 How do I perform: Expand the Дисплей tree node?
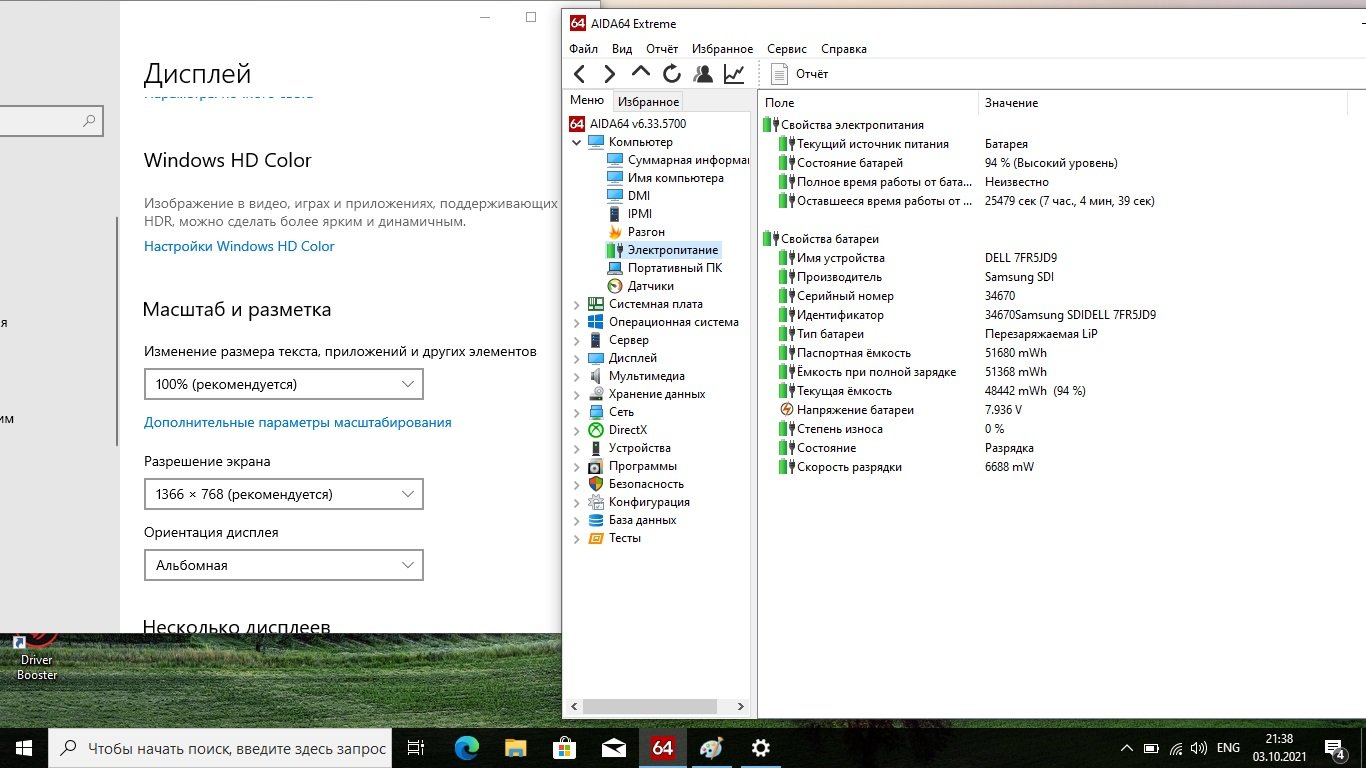[x=577, y=358]
